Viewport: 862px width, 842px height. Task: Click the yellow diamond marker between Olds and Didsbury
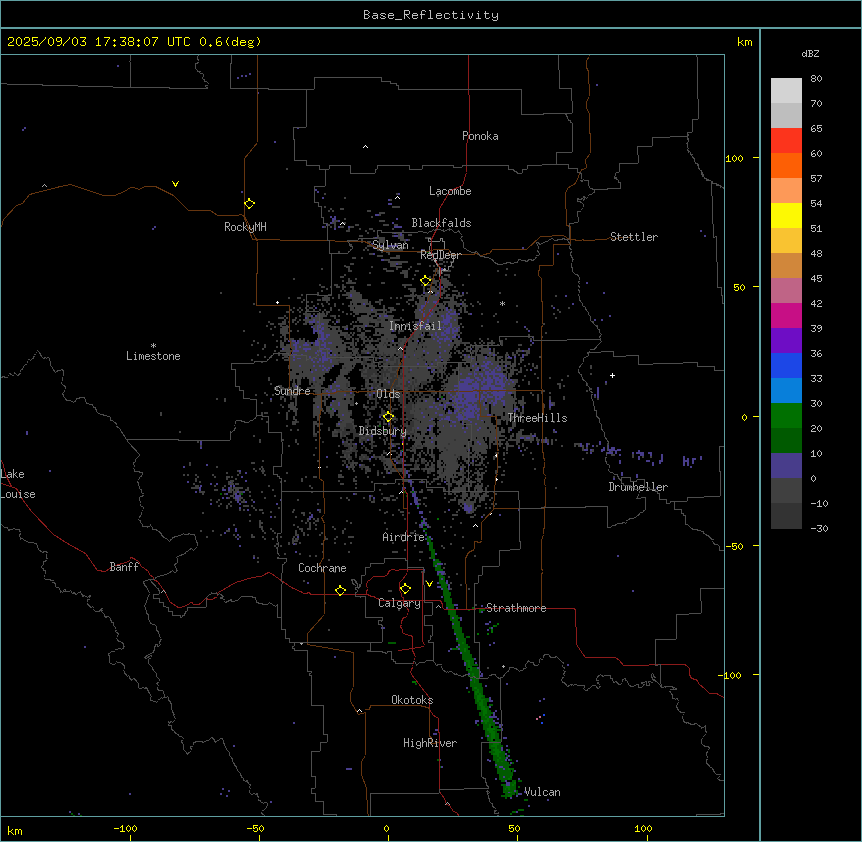388,417
